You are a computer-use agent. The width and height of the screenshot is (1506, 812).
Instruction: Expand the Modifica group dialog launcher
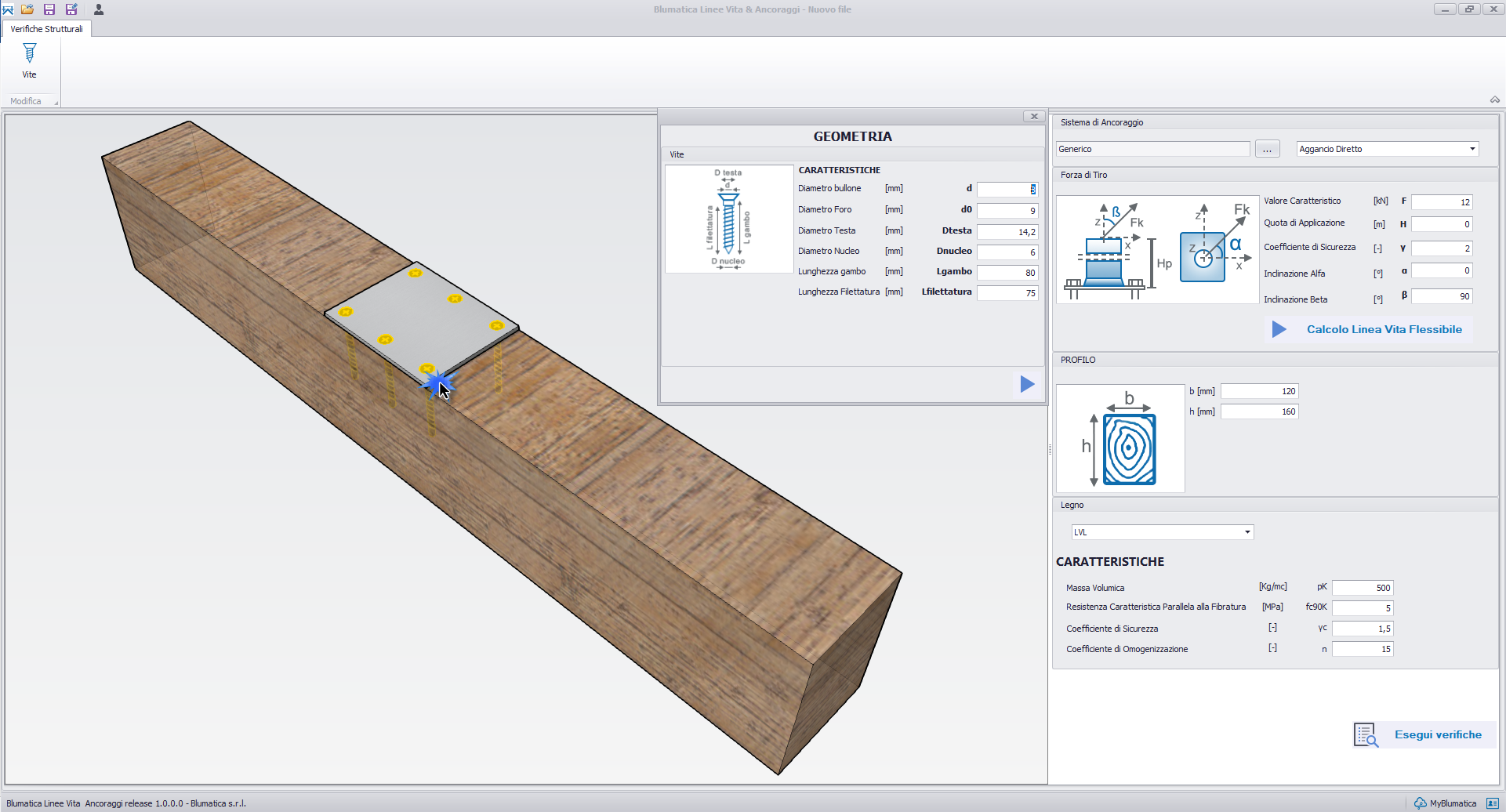(56, 103)
